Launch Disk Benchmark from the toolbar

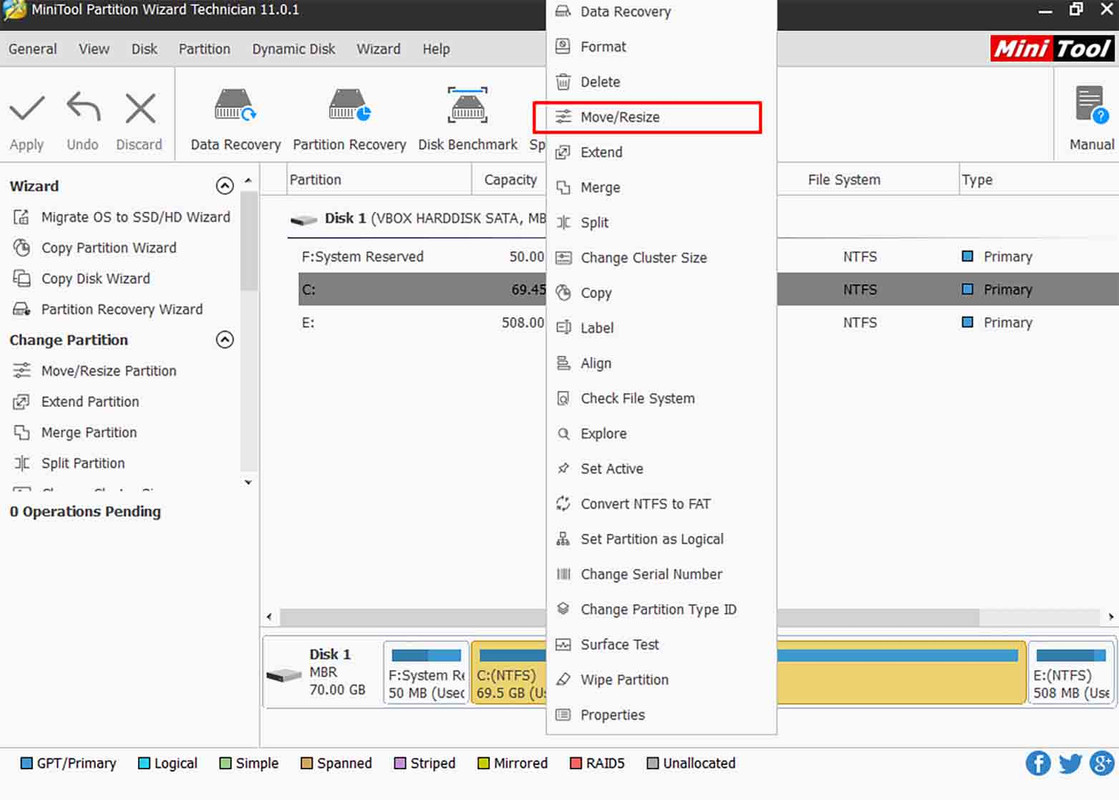click(467, 120)
